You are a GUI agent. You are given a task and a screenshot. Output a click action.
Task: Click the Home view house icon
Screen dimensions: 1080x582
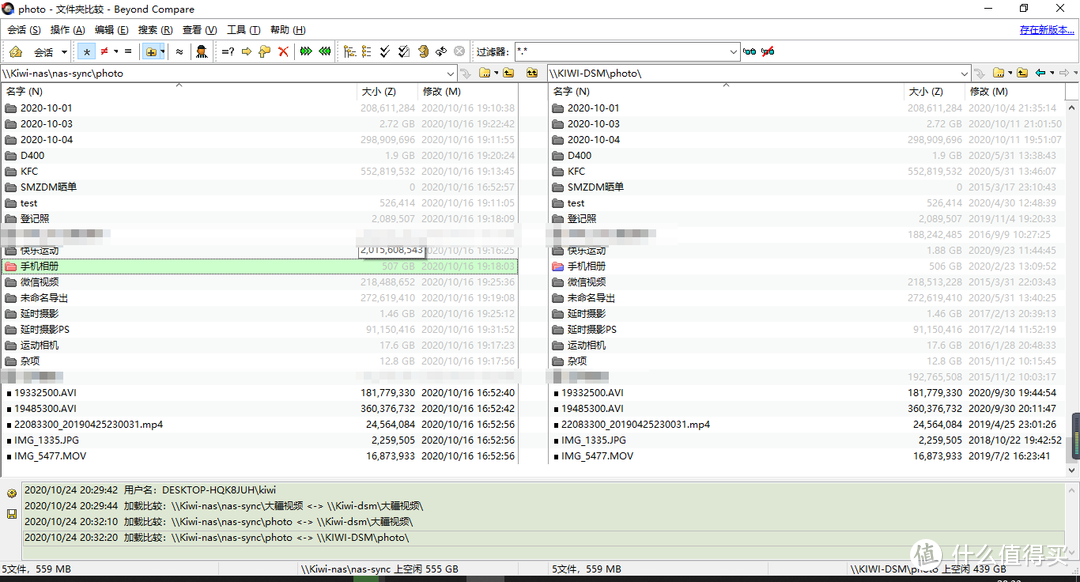(x=16, y=52)
